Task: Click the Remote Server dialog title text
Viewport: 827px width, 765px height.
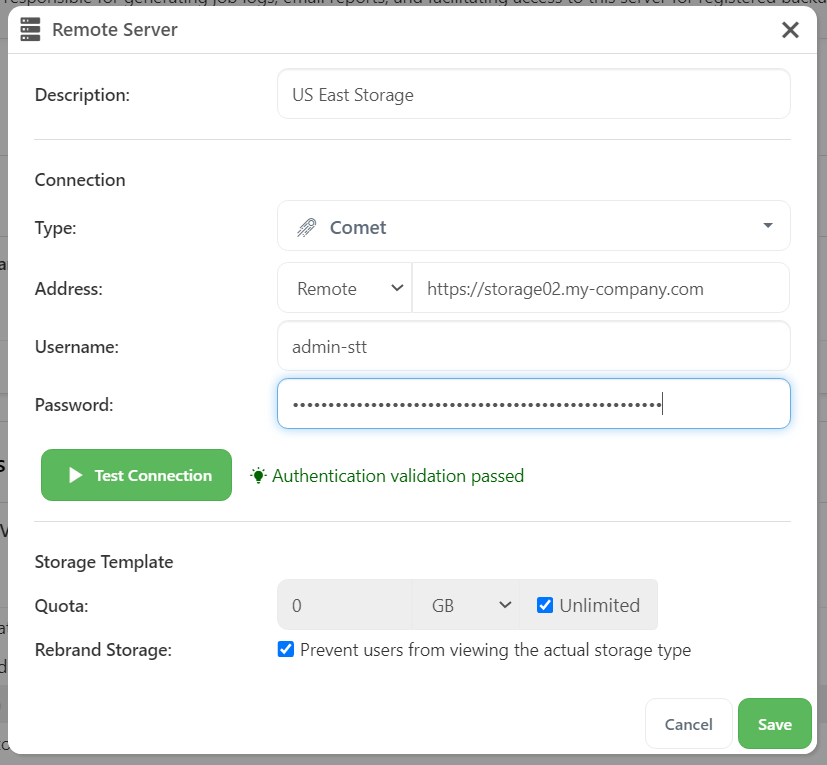Action: pos(114,30)
